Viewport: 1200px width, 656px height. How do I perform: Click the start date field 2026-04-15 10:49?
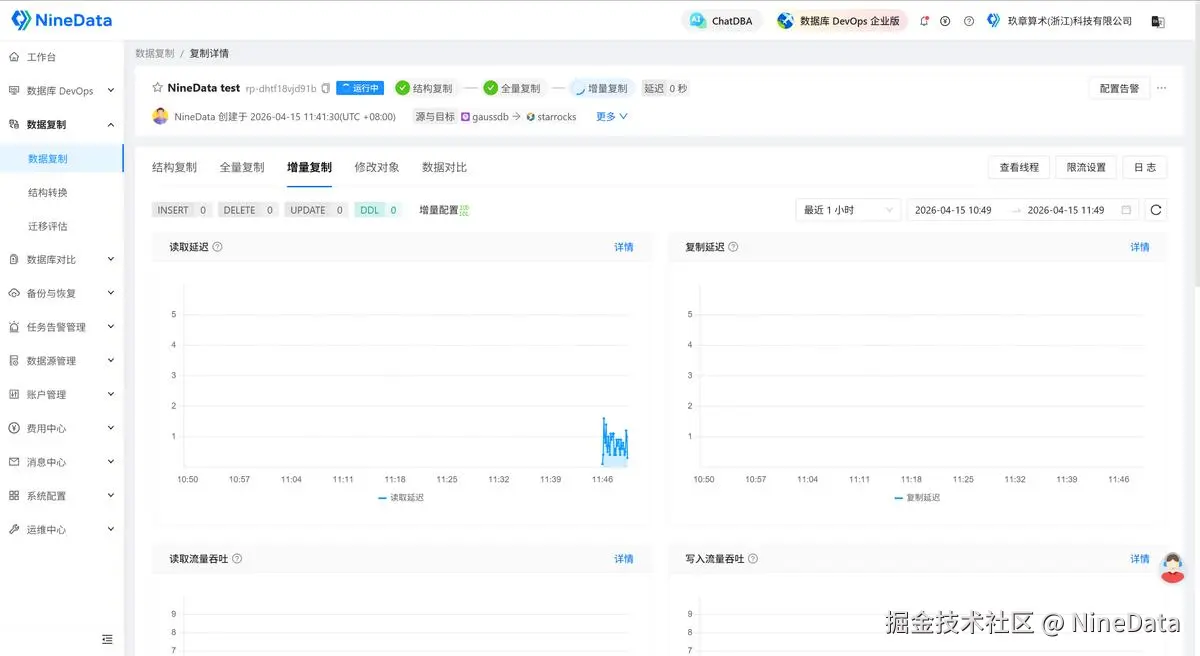[x=953, y=210]
